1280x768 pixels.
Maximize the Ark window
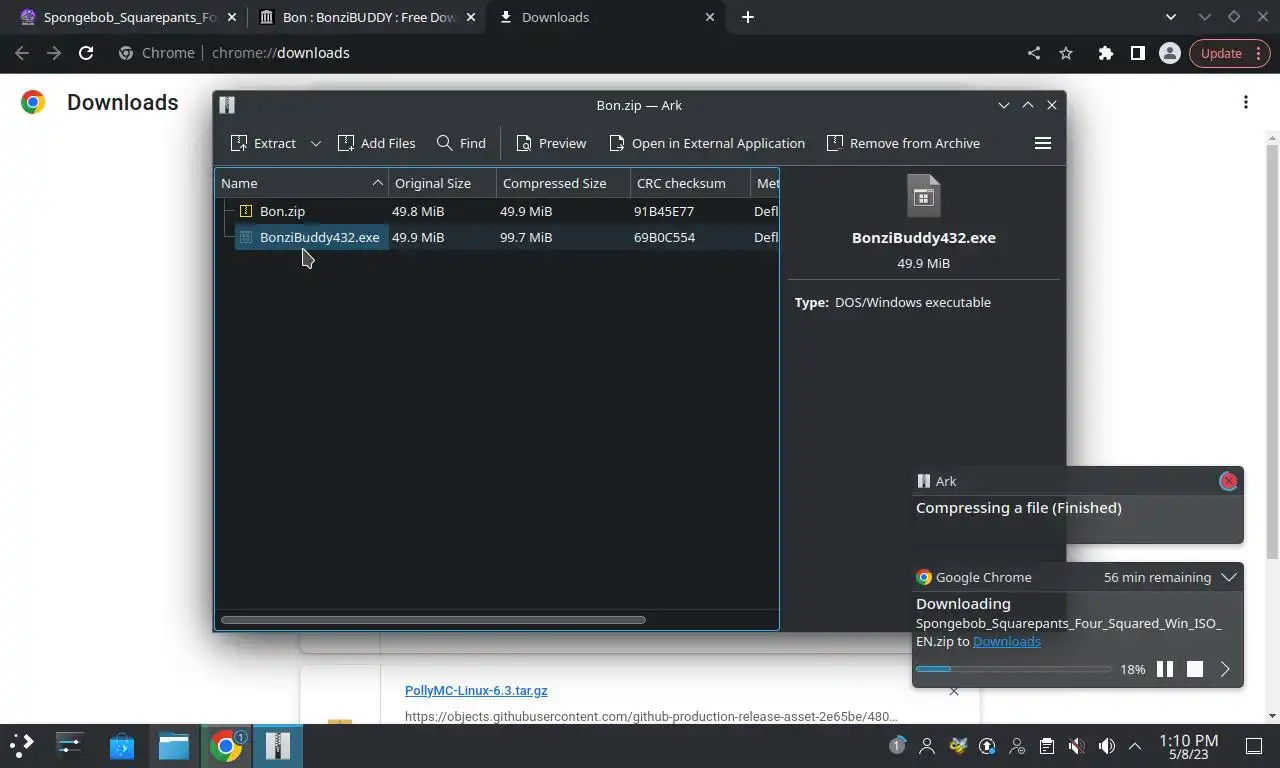coord(1028,105)
